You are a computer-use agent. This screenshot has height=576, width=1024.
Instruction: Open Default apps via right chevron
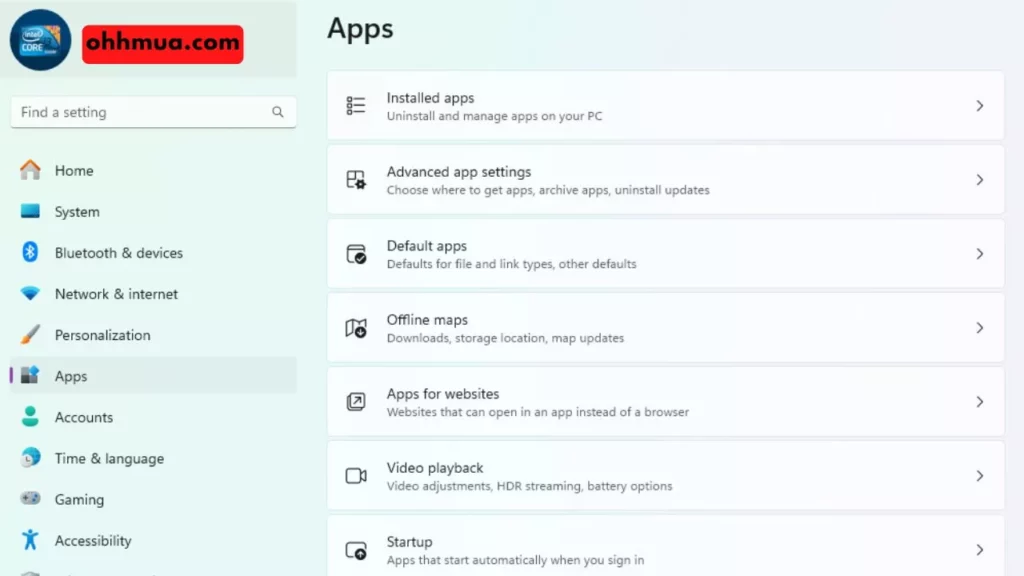980,254
